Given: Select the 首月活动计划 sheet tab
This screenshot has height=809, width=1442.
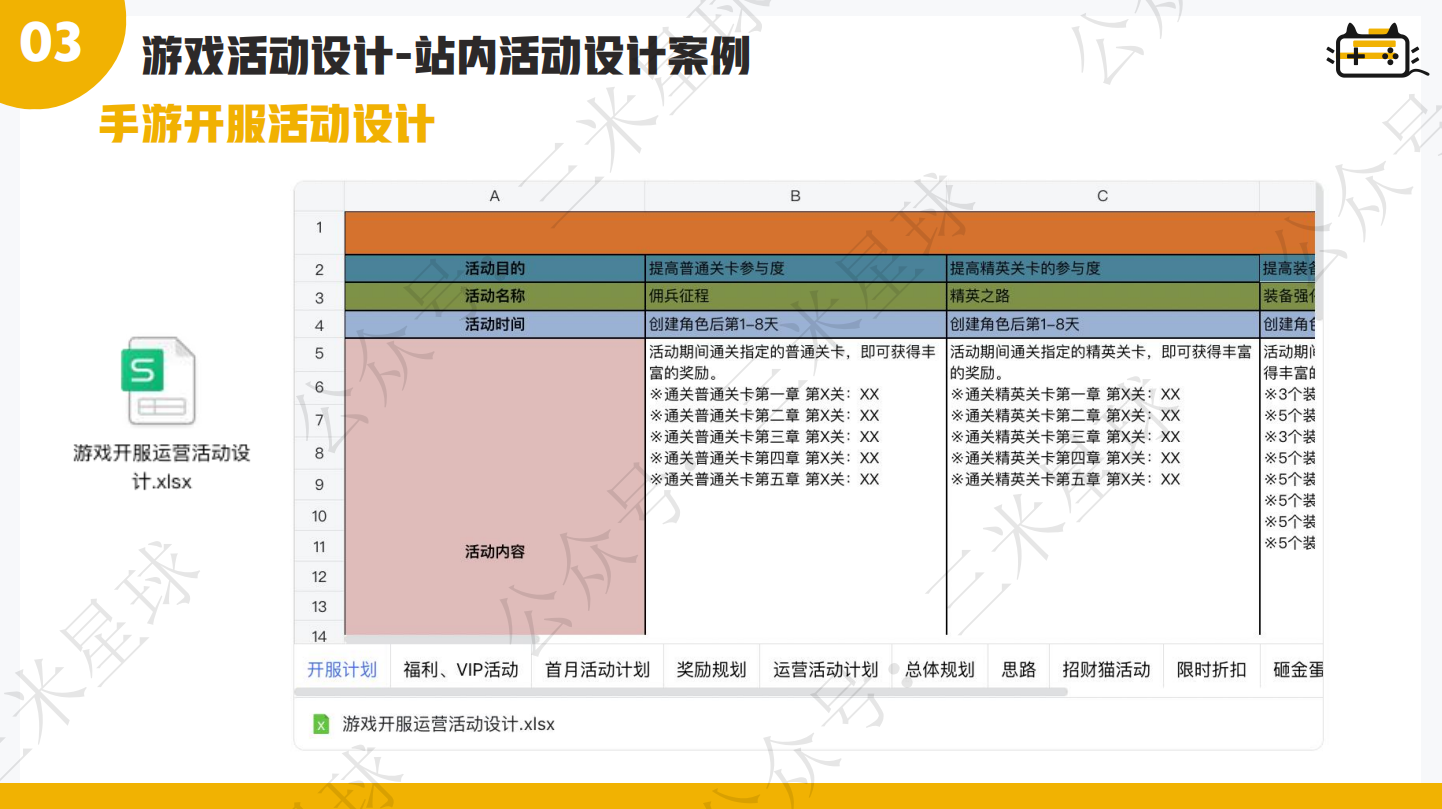Looking at the screenshot, I should coord(597,669).
